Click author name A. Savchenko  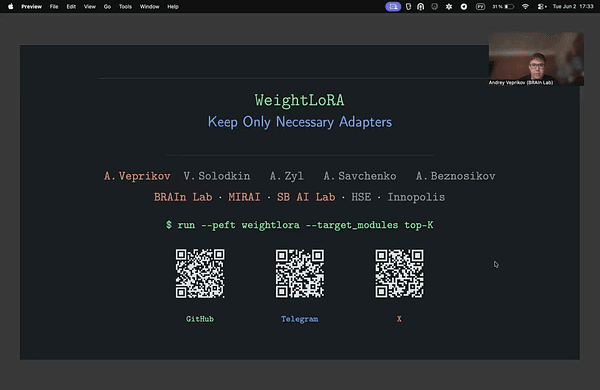coord(360,176)
